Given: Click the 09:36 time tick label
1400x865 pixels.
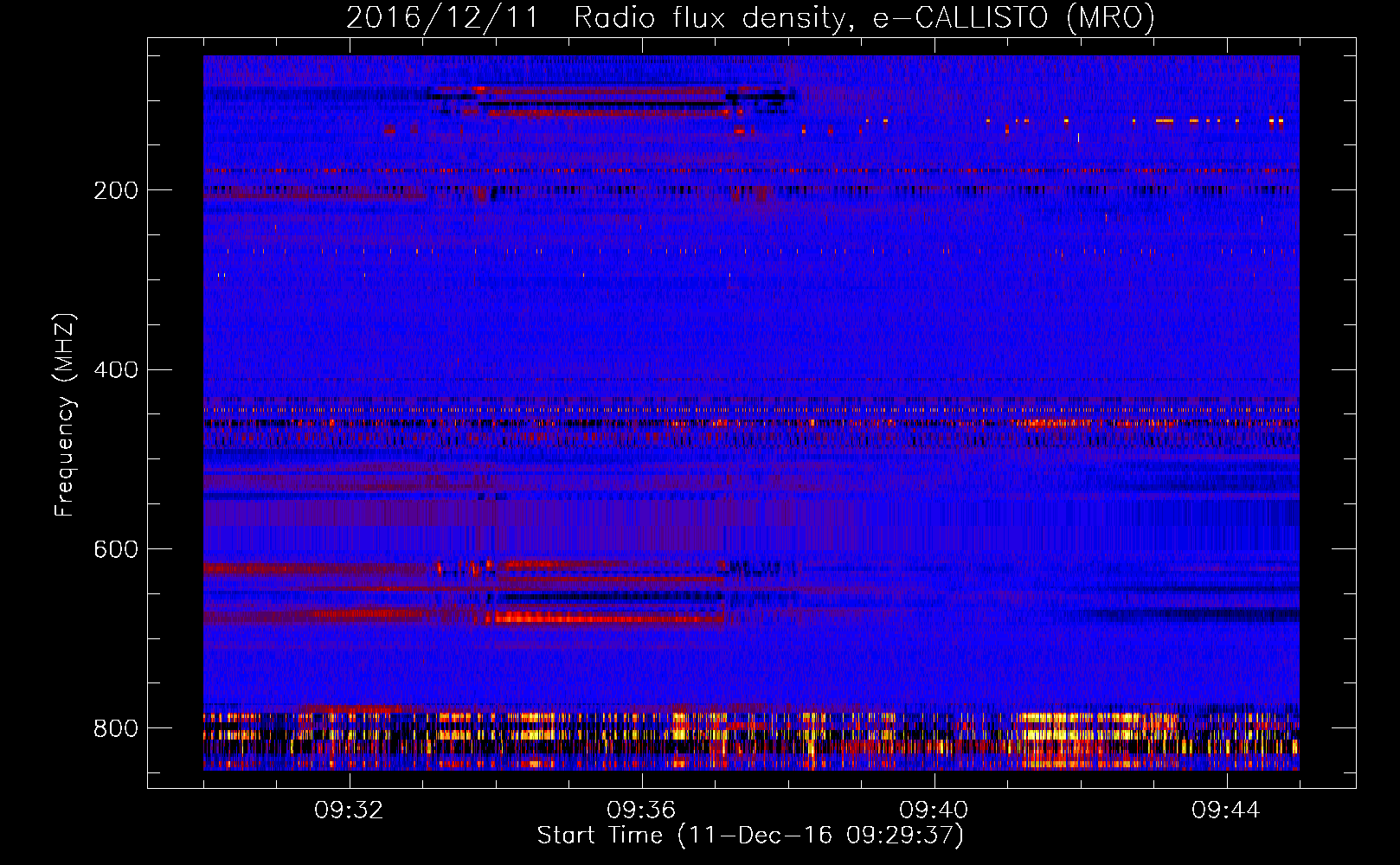Looking at the screenshot, I should click(641, 811).
